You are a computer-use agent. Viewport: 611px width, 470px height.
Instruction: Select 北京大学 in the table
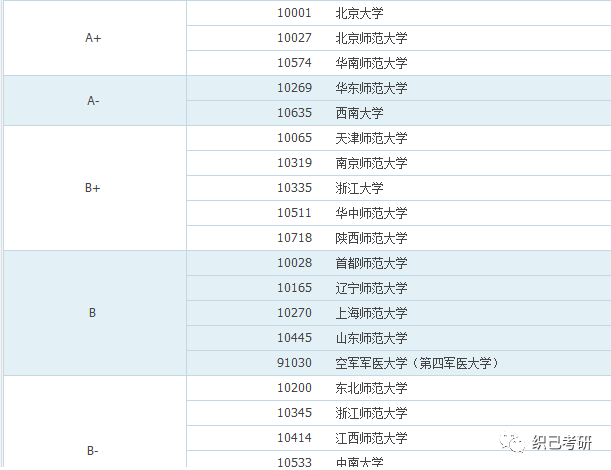click(359, 13)
